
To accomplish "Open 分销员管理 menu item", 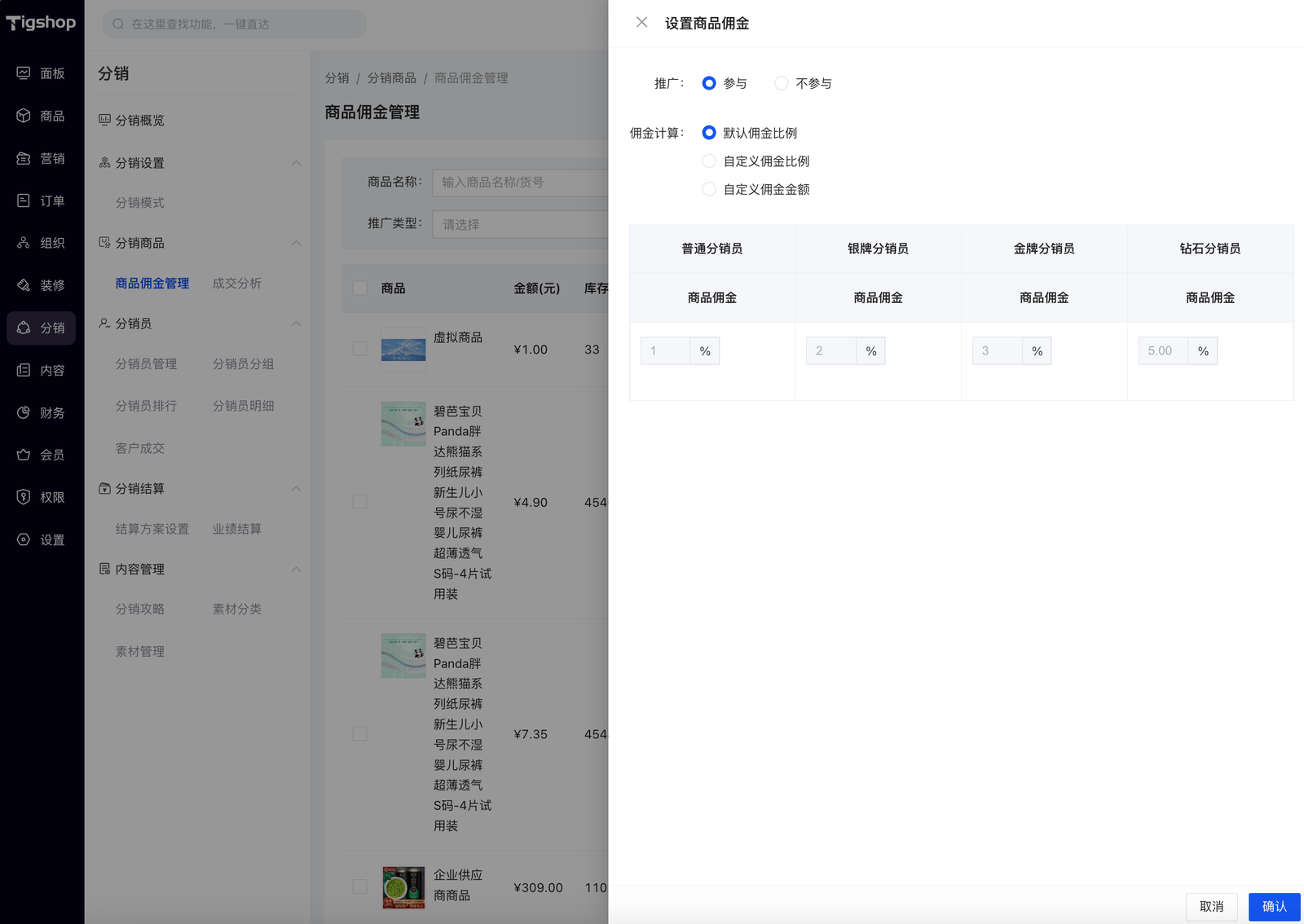I will tap(146, 363).
